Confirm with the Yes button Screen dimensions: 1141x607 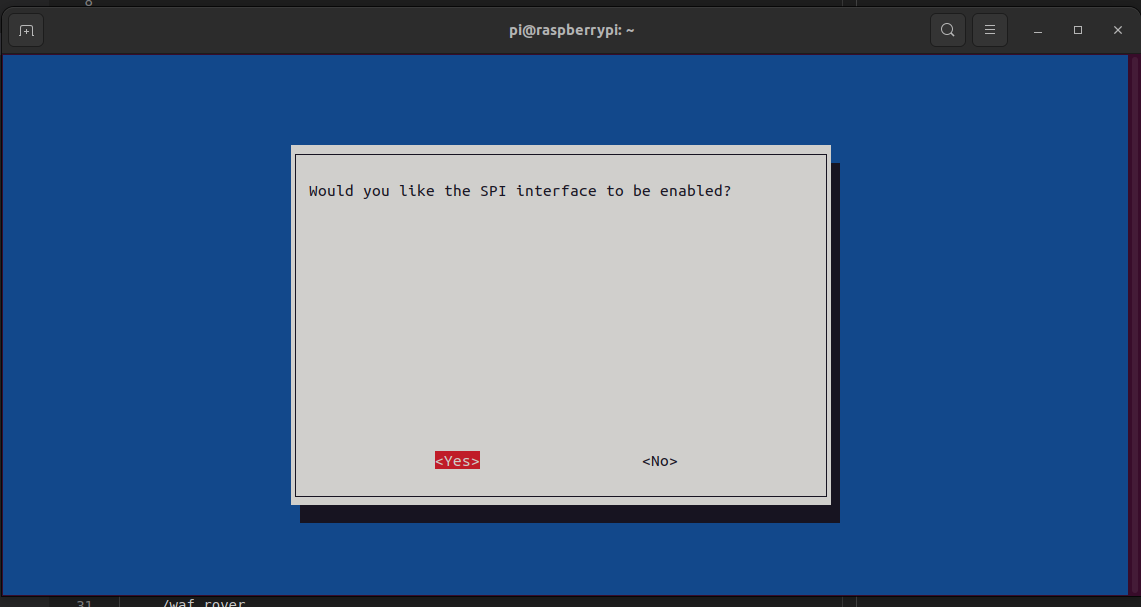click(x=457, y=461)
